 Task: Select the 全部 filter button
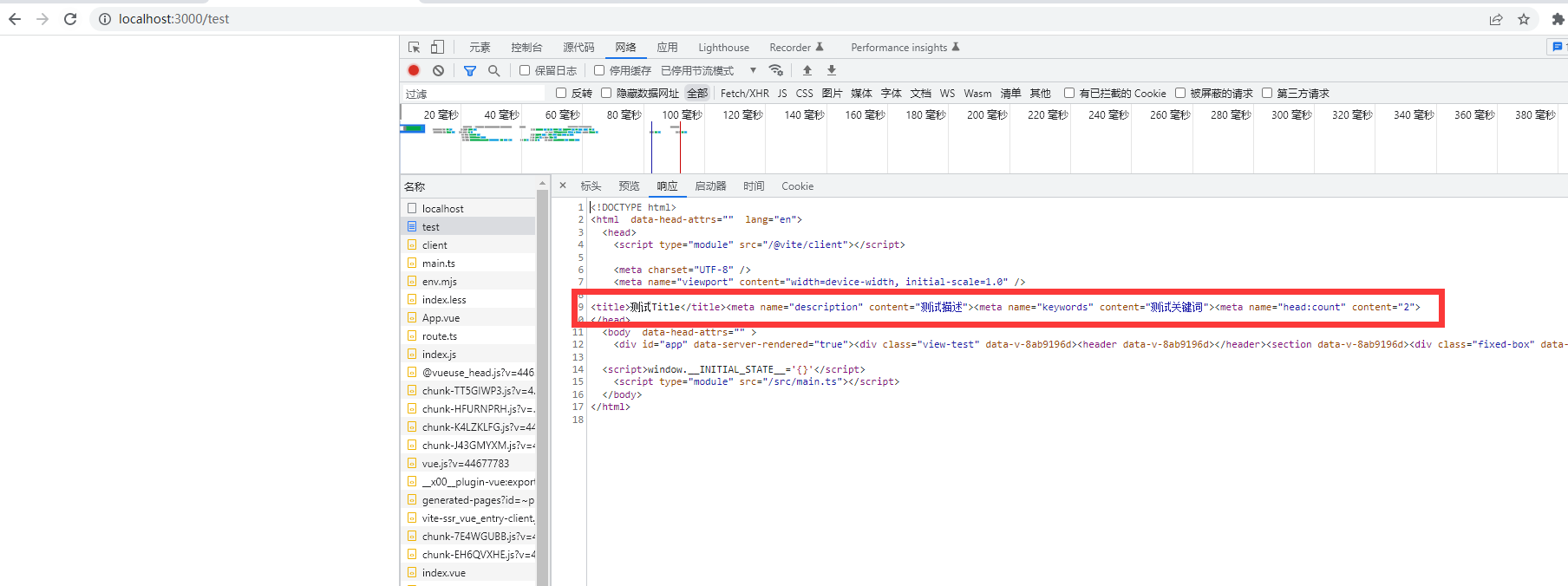(x=697, y=93)
